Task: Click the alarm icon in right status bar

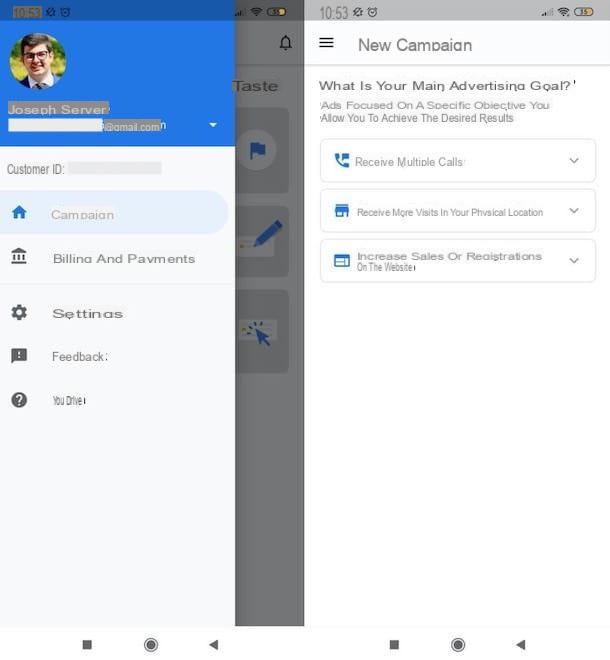Action: pyautogui.click(x=372, y=12)
